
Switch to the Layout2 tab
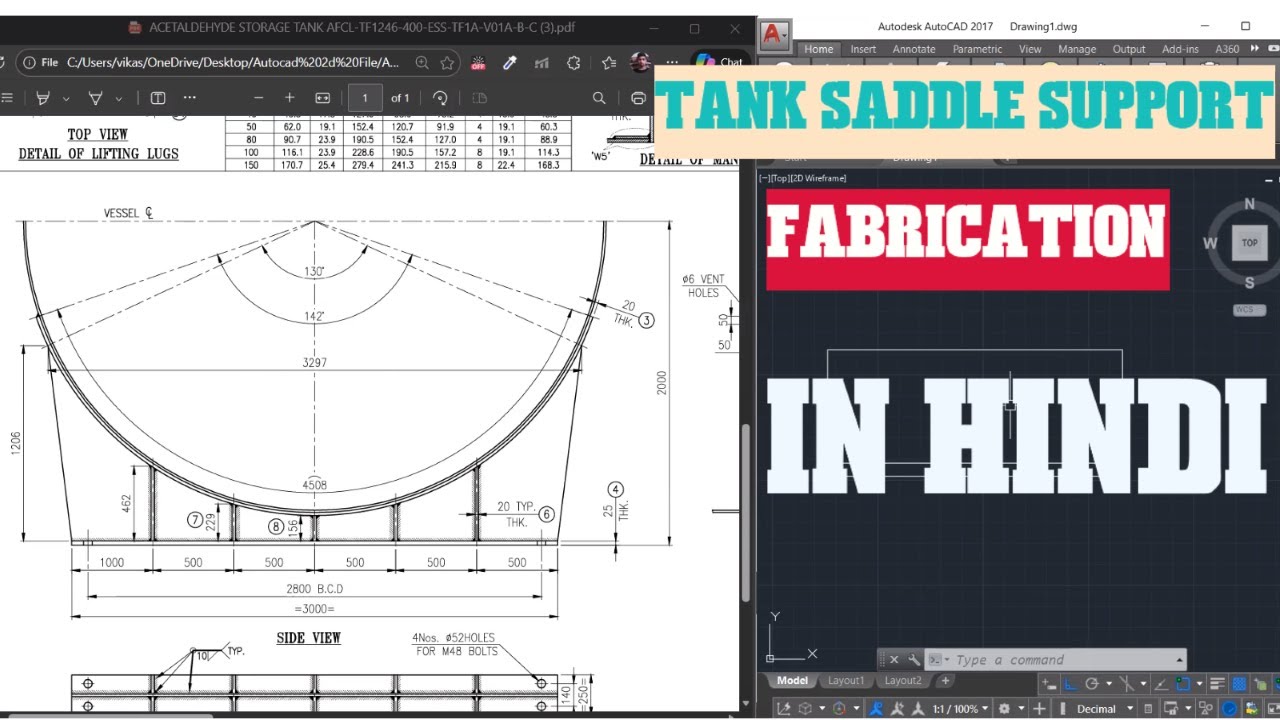coord(903,681)
